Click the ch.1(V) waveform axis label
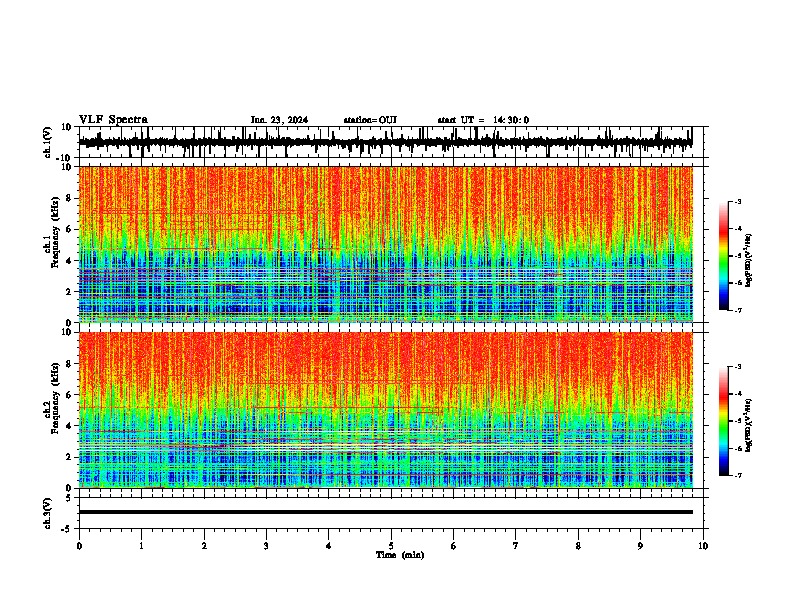 48,142
